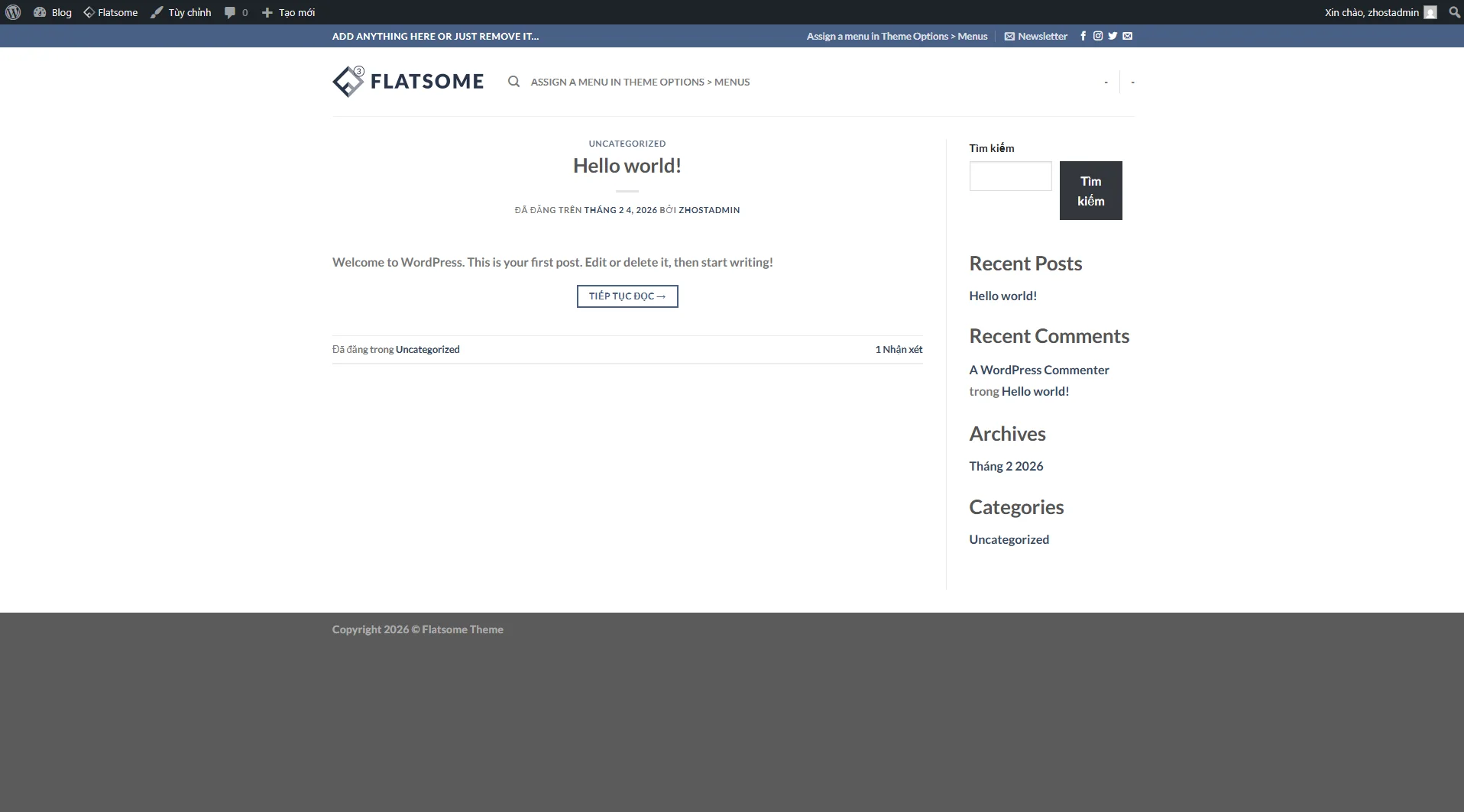Click the Facebook social icon

coord(1083,36)
